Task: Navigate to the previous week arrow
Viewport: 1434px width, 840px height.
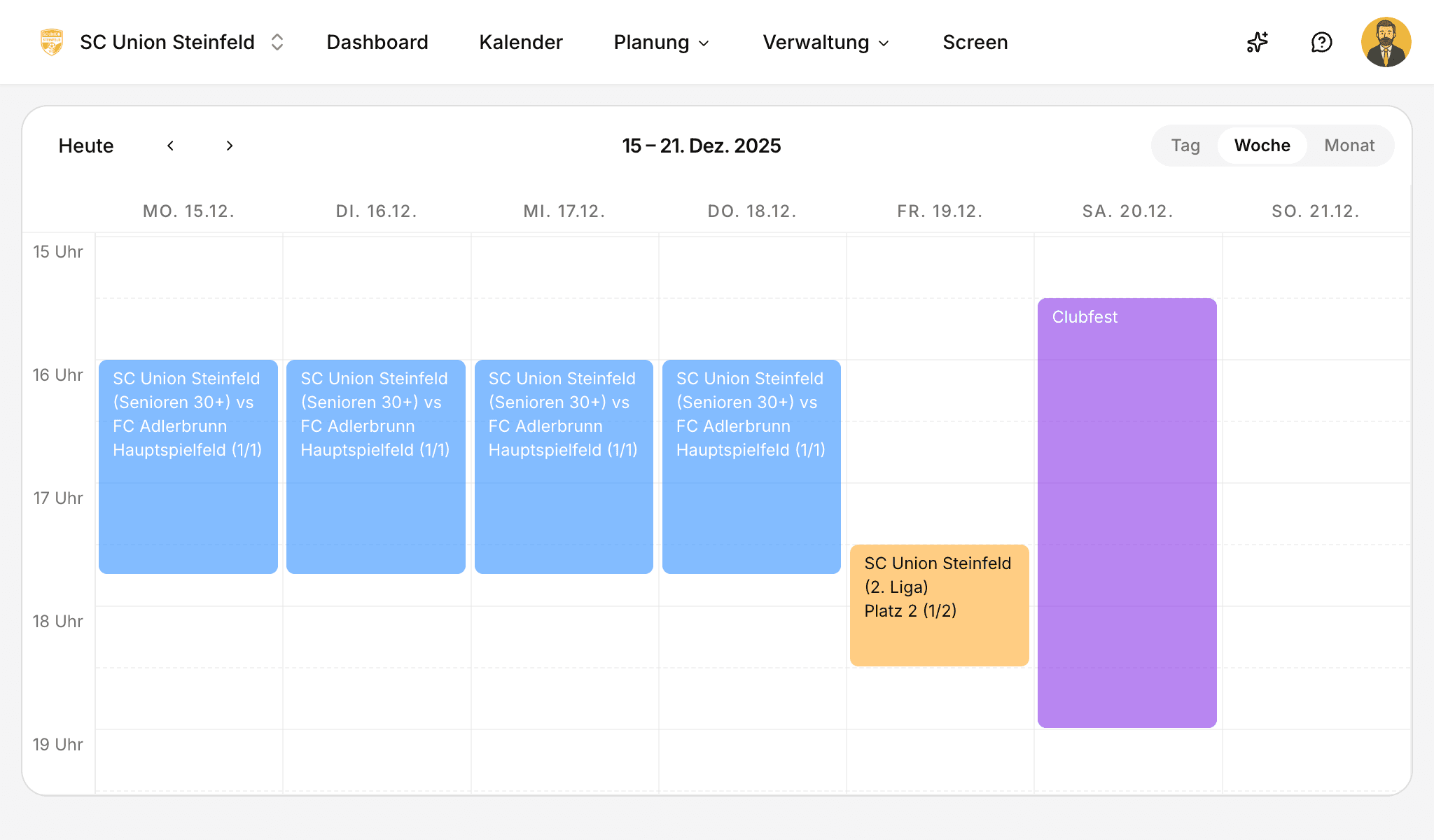Action: coord(171,146)
